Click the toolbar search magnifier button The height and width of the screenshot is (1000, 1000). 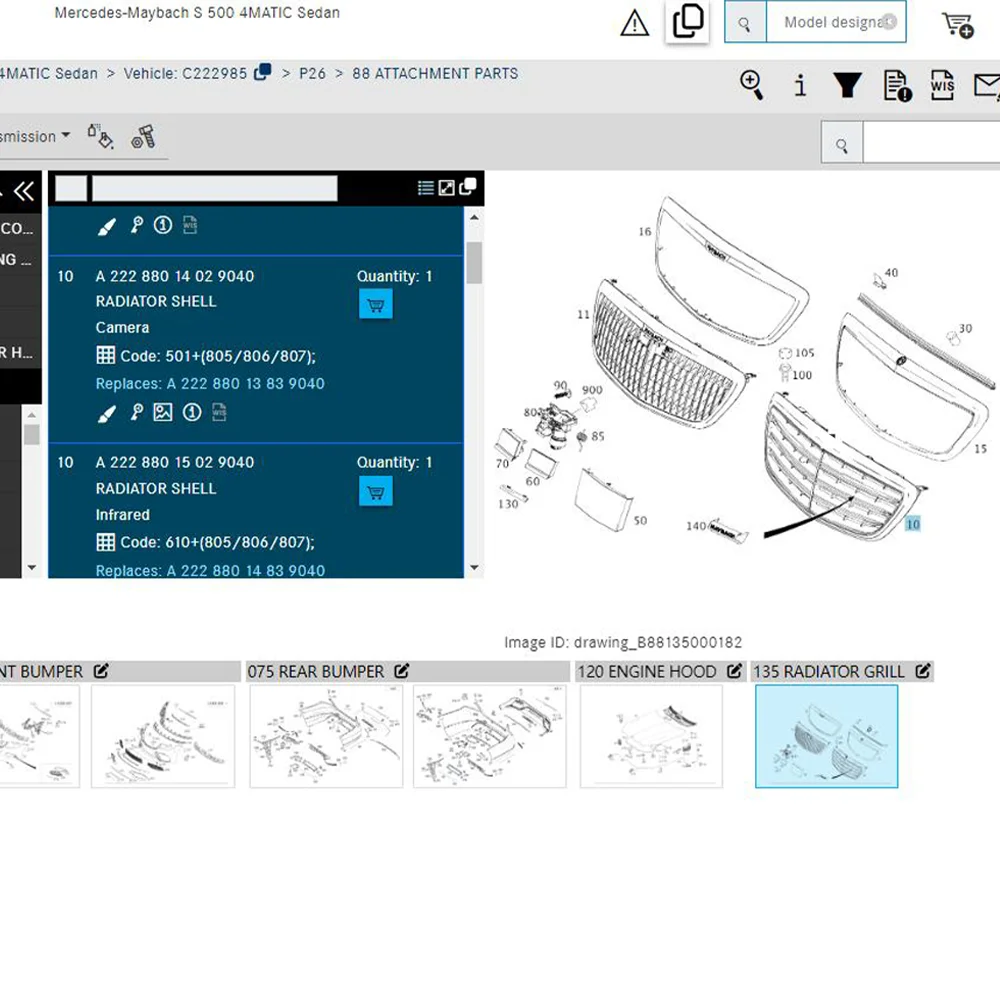pyautogui.click(x=842, y=143)
